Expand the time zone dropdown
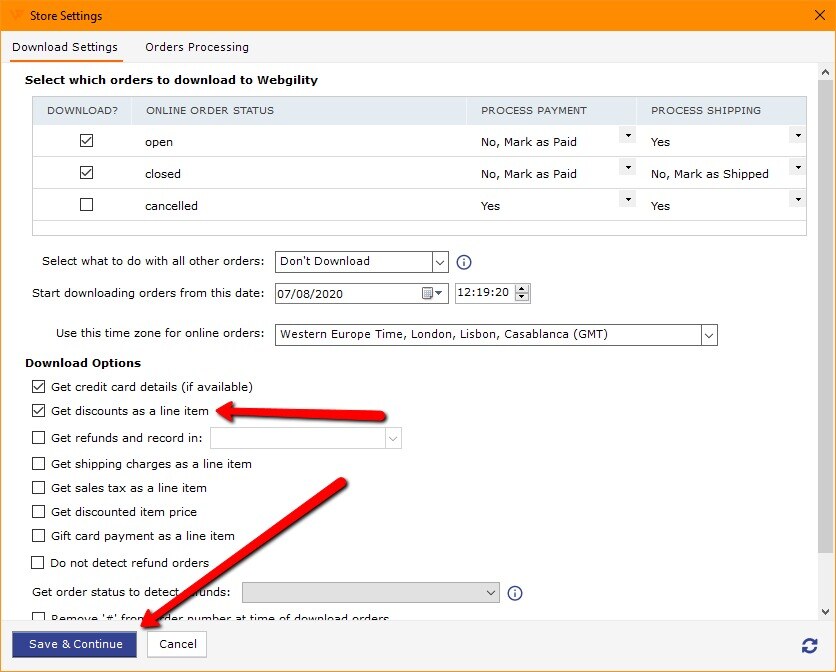The height and width of the screenshot is (672, 836). pos(709,335)
